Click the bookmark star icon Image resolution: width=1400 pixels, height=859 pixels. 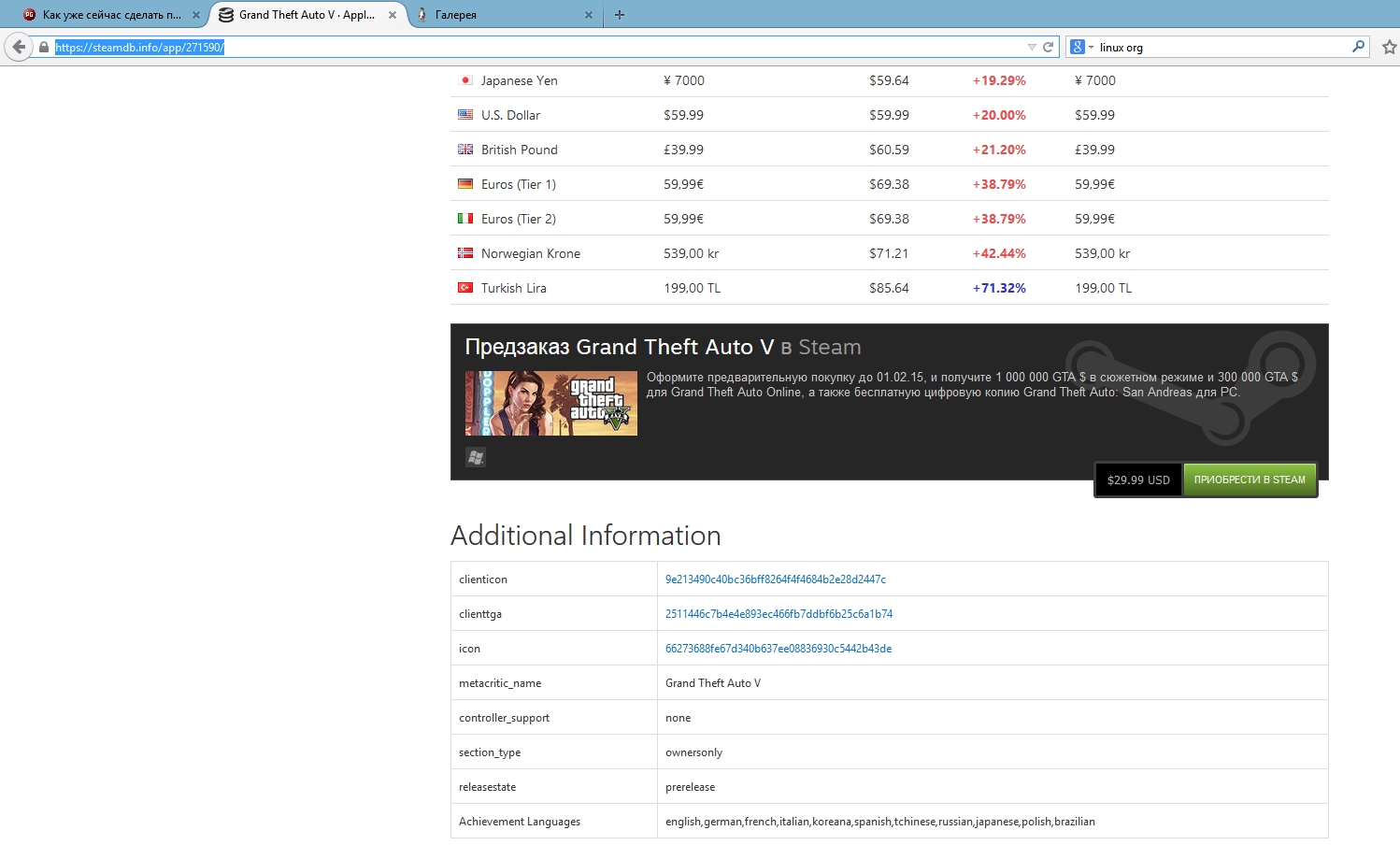point(1389,47)
